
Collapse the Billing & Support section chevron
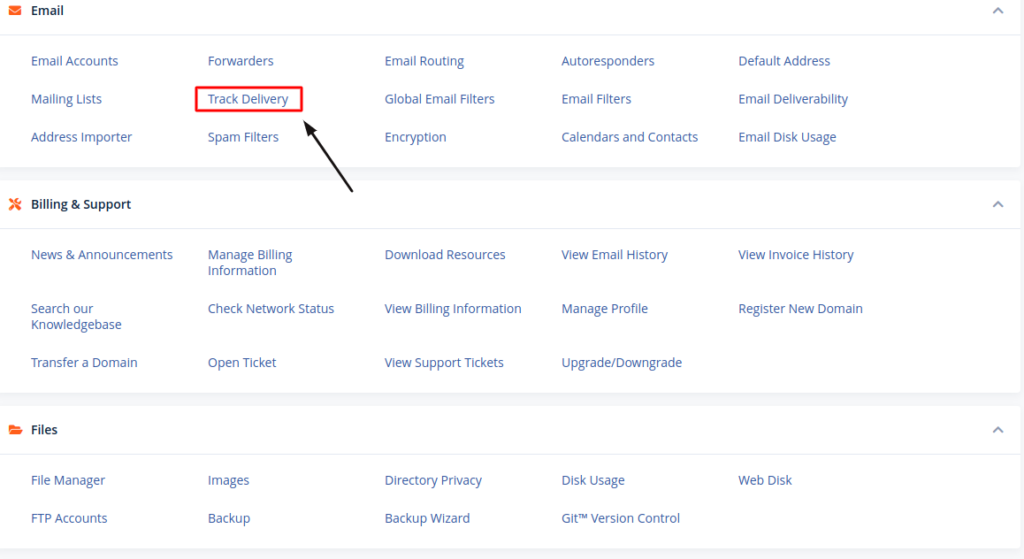pos(998,204)
